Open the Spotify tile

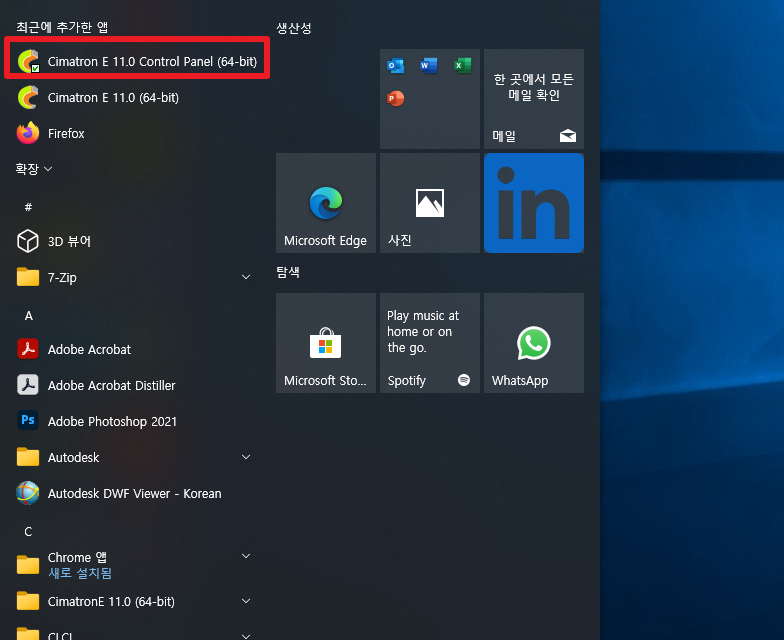pos(430,343)
